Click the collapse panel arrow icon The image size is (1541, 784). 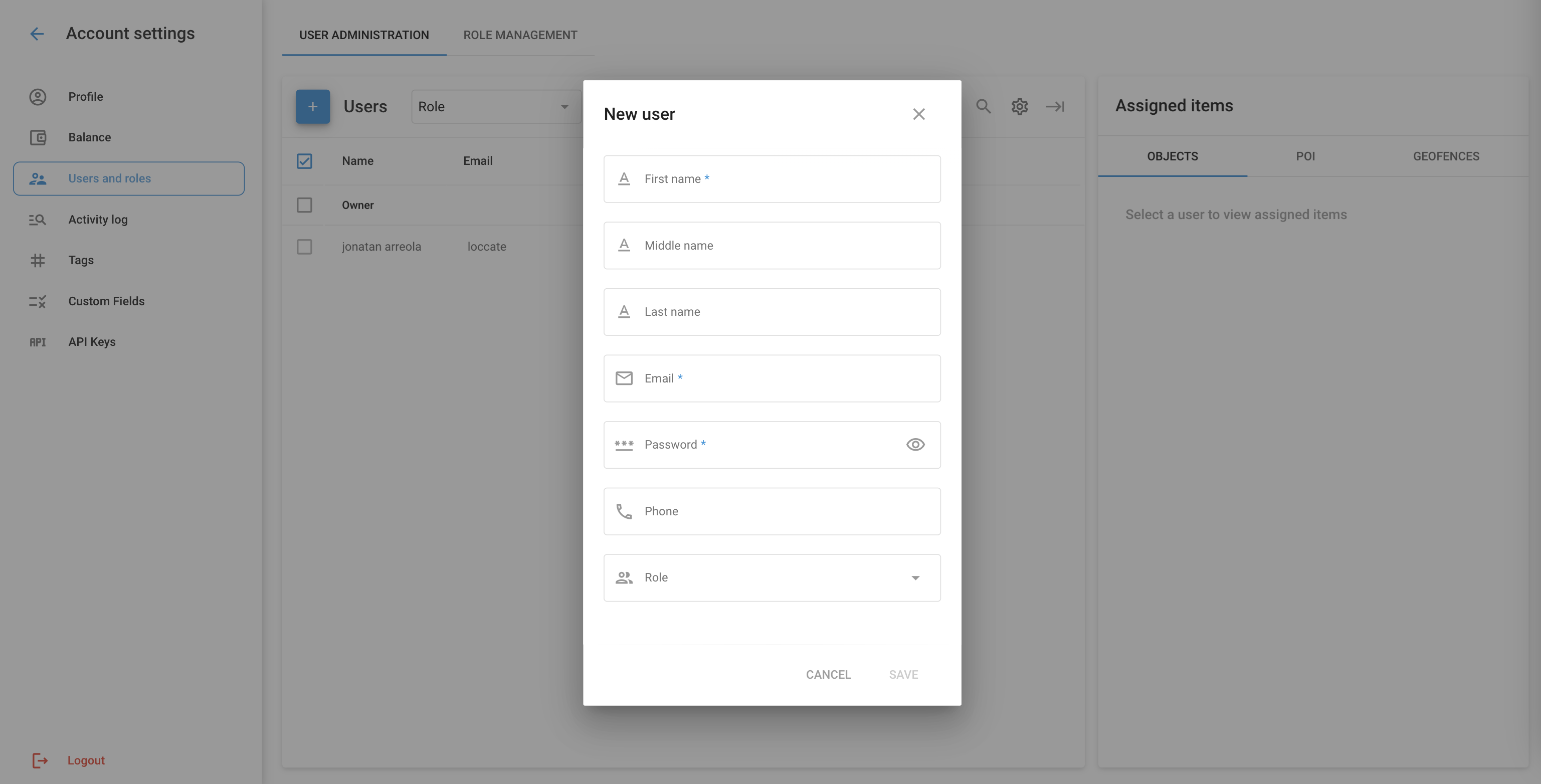pyautogui.click(x=1055, y=106)
